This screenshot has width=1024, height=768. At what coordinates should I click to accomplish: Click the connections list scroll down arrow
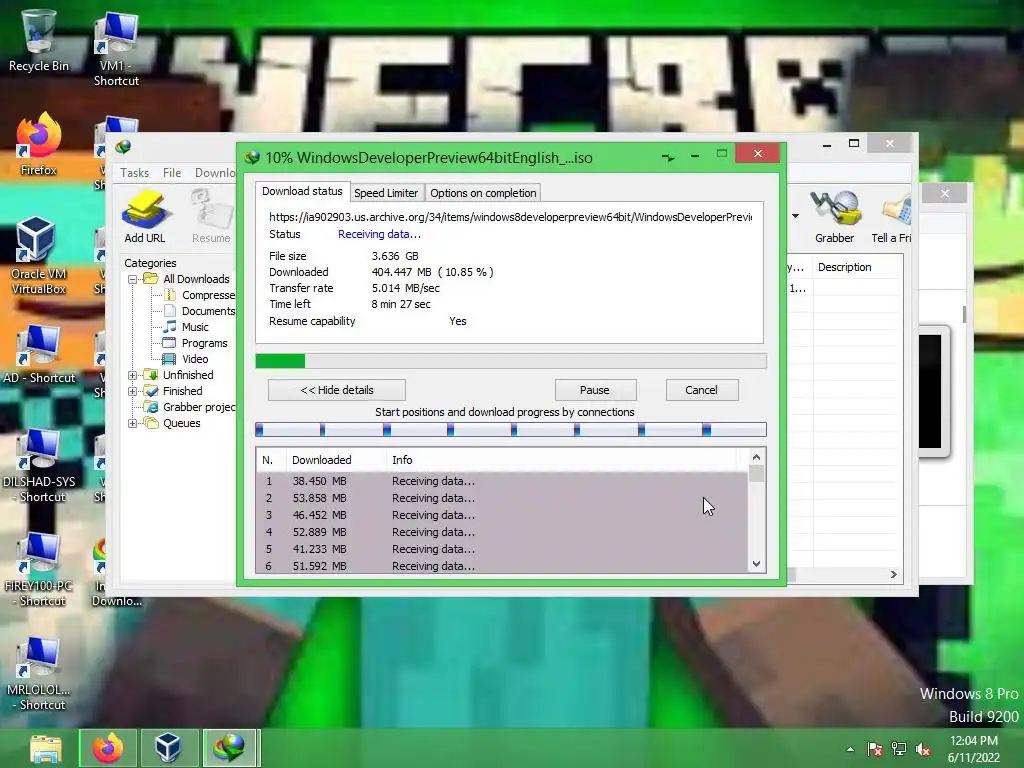pos(756,564)
